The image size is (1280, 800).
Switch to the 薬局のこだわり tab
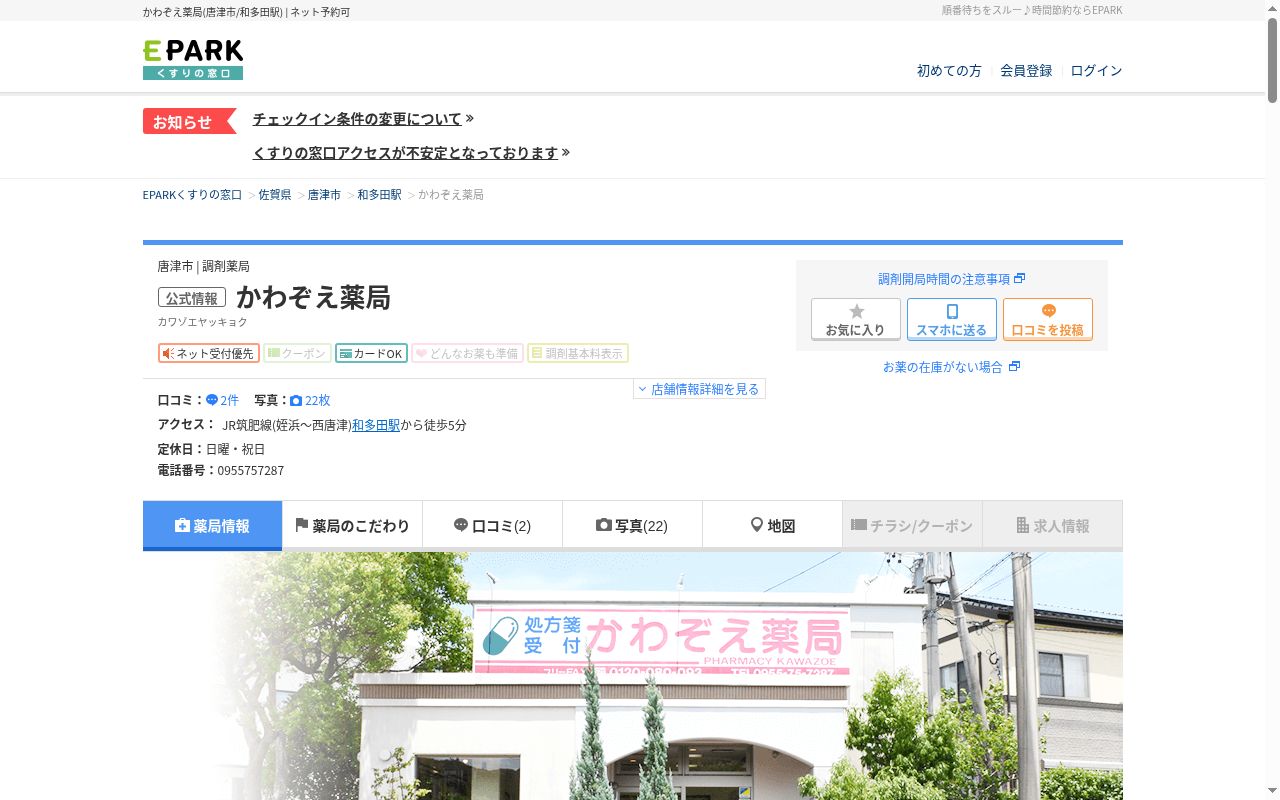coord(352,526)
